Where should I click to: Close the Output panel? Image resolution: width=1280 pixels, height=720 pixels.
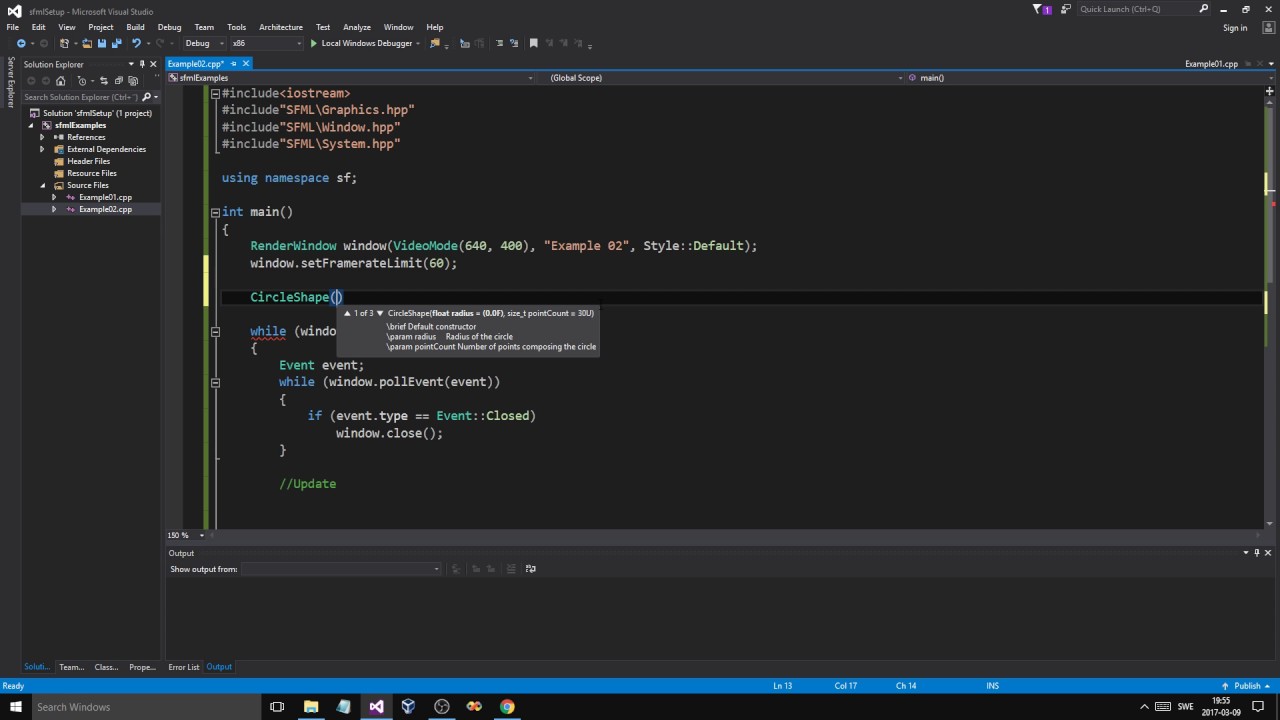coord(1269,553)
